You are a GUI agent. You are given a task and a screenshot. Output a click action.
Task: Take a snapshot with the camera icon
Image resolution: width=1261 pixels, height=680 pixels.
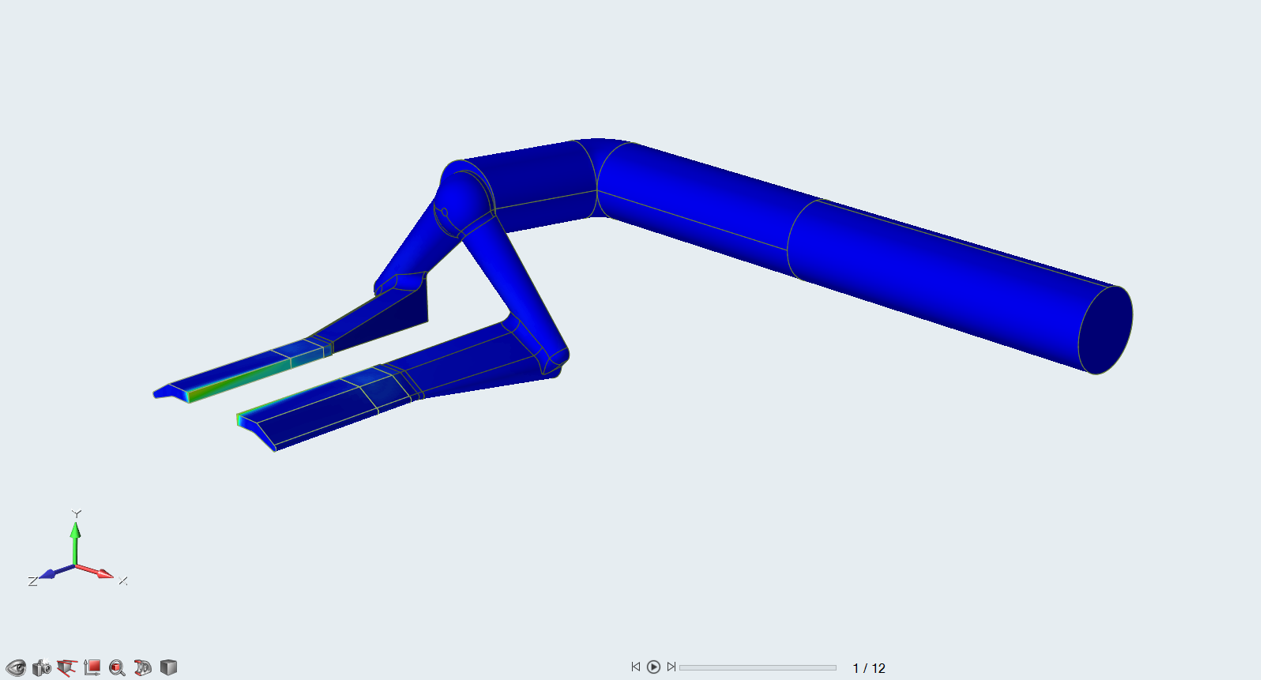coord(41,668)
